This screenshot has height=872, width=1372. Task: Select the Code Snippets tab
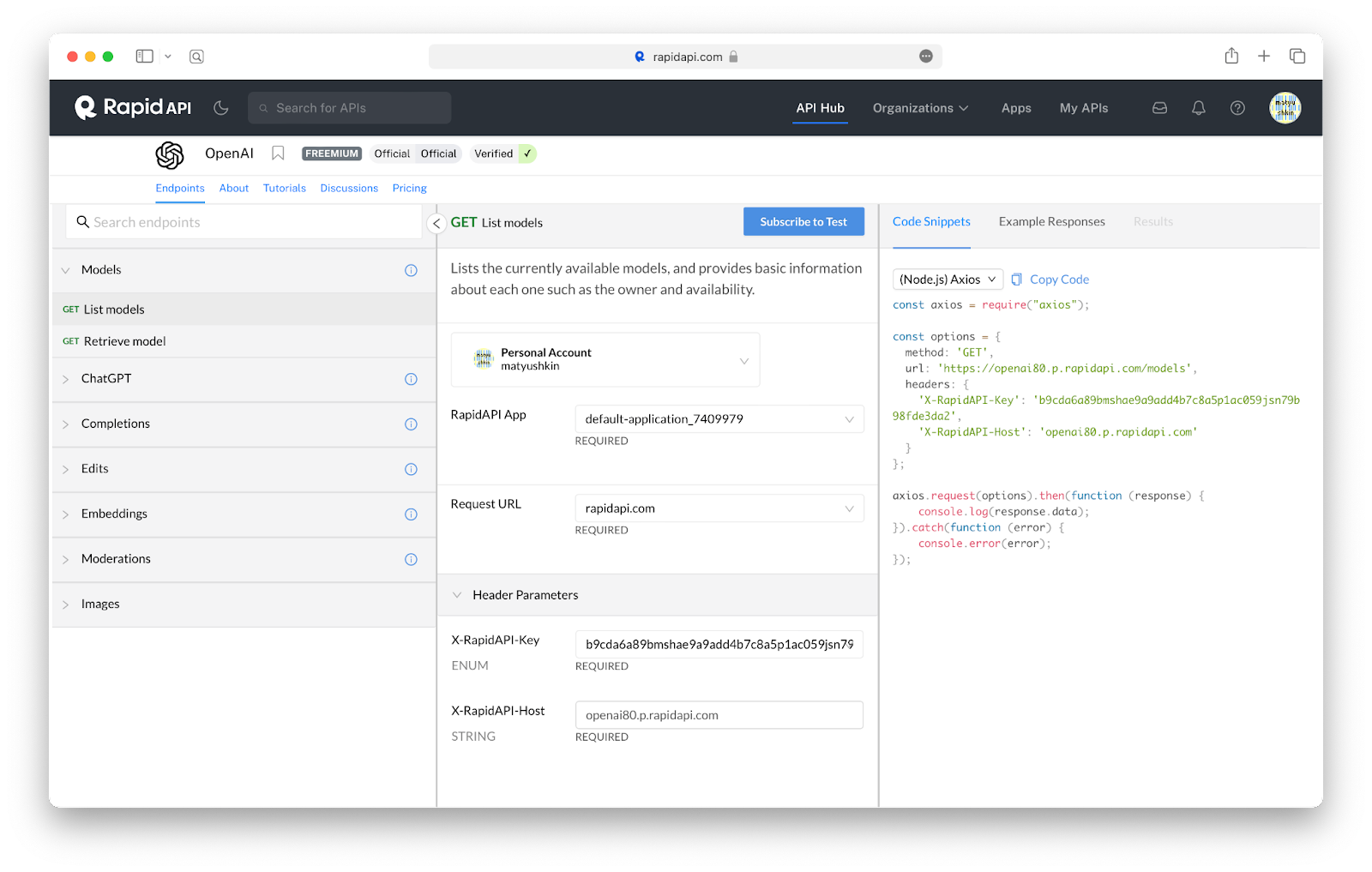[931, 221]
